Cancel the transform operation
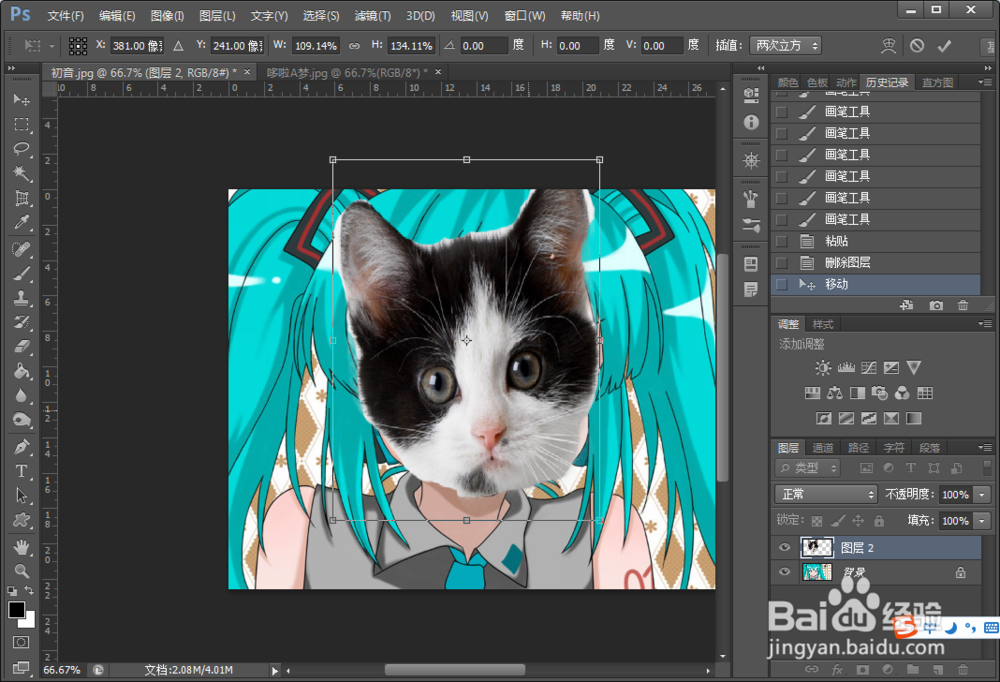 tap(917, 45)
